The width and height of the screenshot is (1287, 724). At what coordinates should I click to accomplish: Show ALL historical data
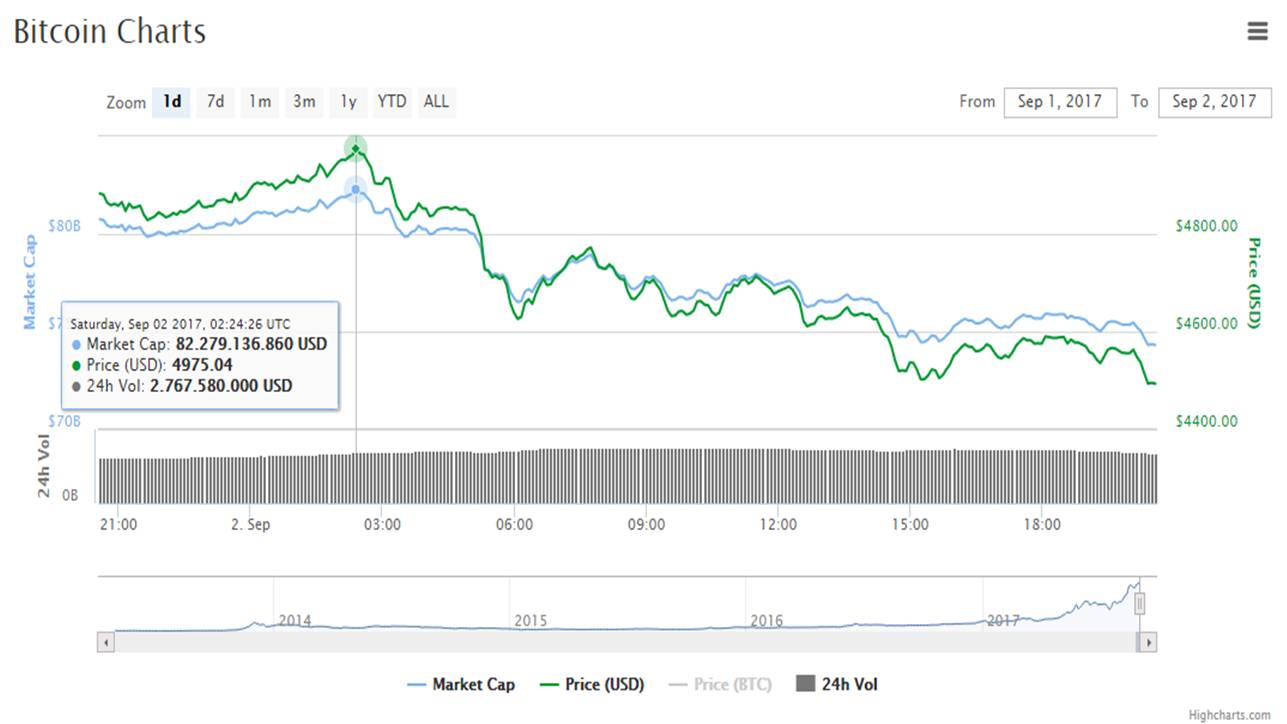point(436,101)
